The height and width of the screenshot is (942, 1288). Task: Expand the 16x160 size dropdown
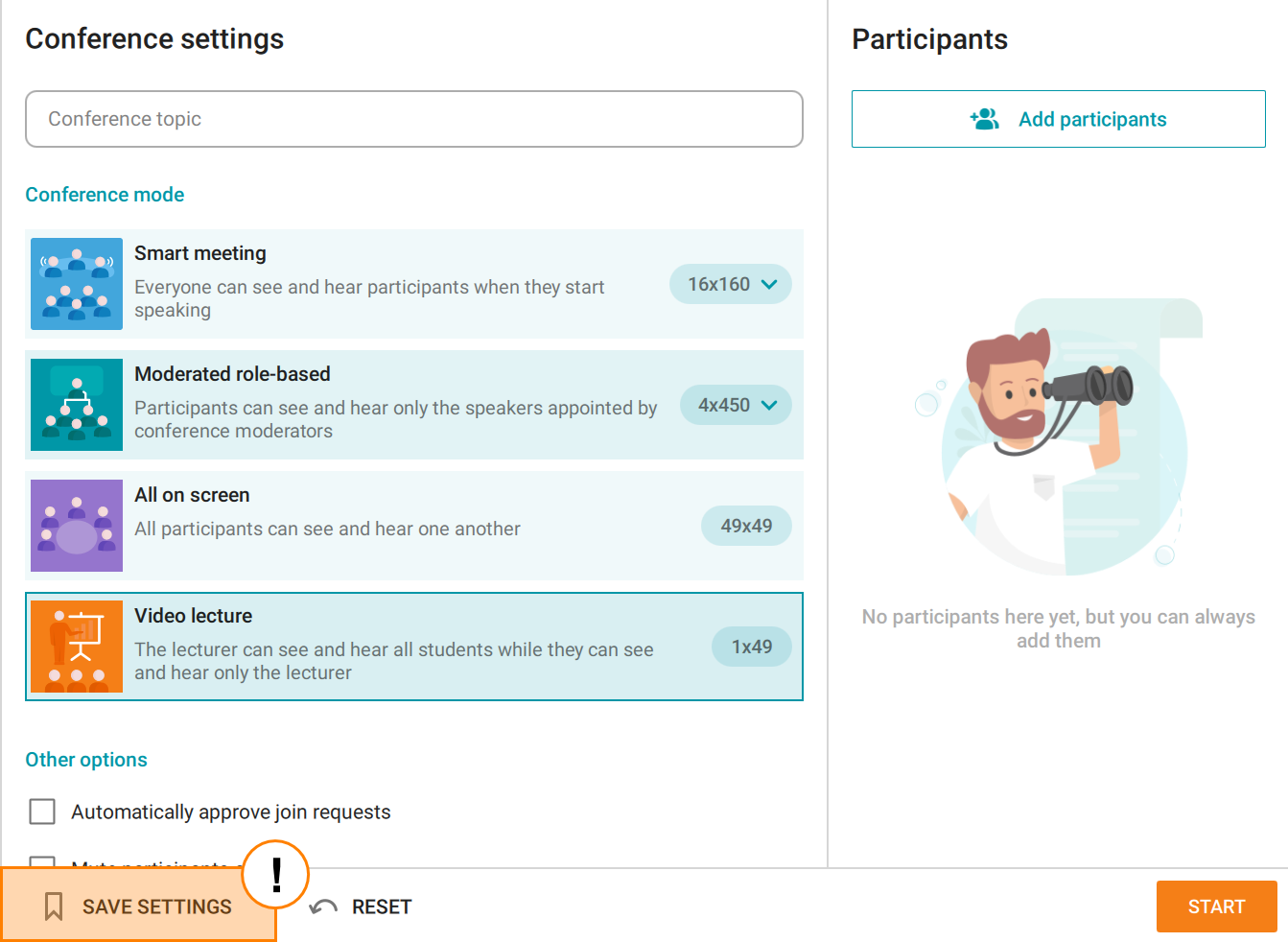click(x=731, y=284)
